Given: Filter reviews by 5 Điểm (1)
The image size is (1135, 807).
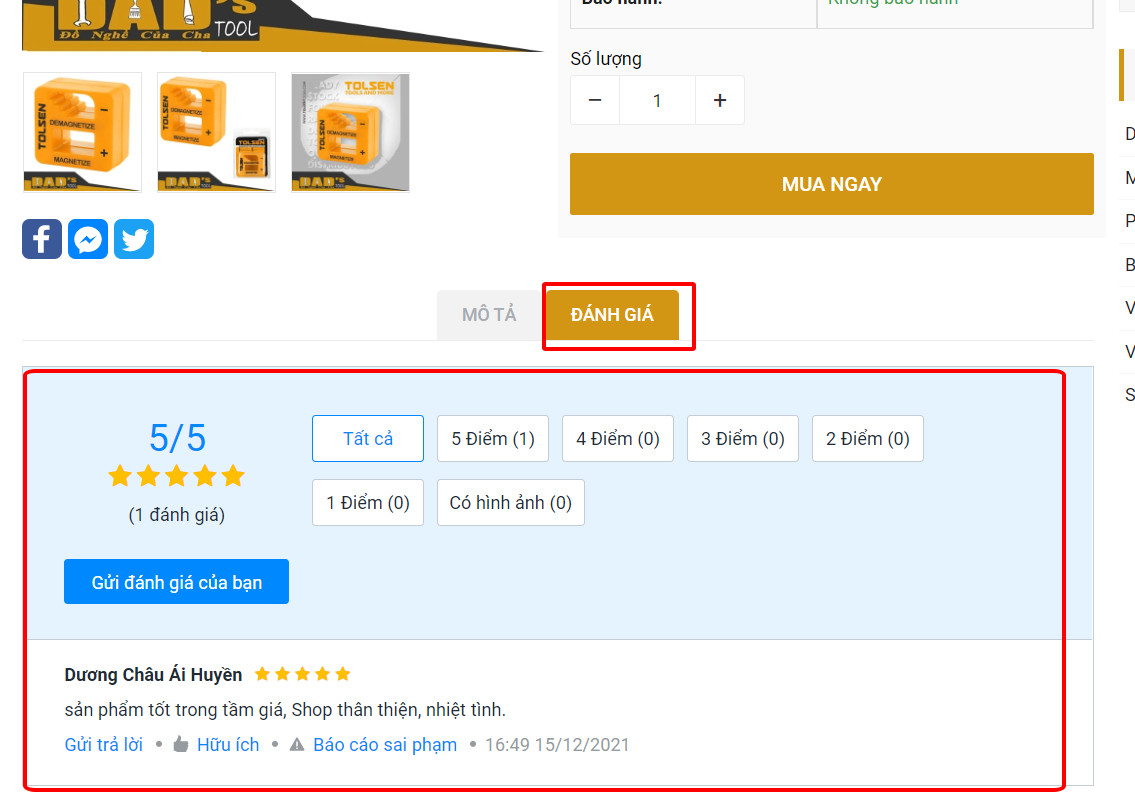Looking at the screenshot, I should (x=493, y=439).
